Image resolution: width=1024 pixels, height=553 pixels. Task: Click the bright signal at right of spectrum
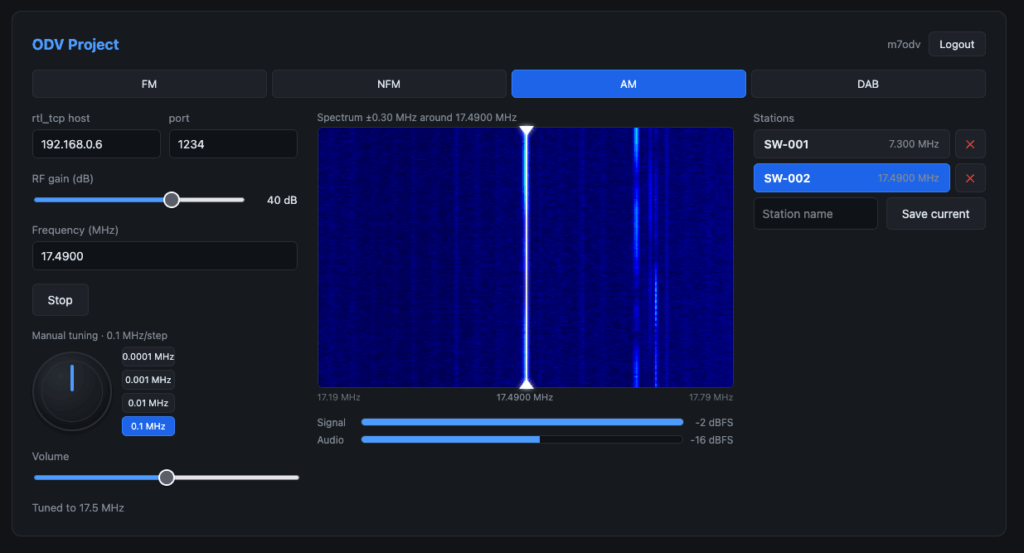pos(636,257)
